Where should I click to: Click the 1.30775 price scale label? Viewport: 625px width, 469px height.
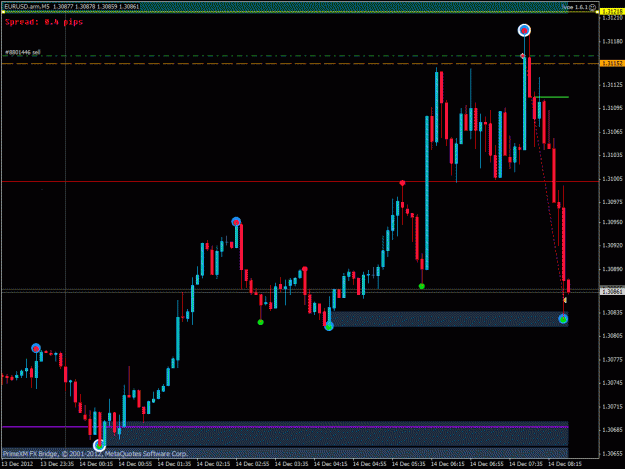tap(613, 360)
